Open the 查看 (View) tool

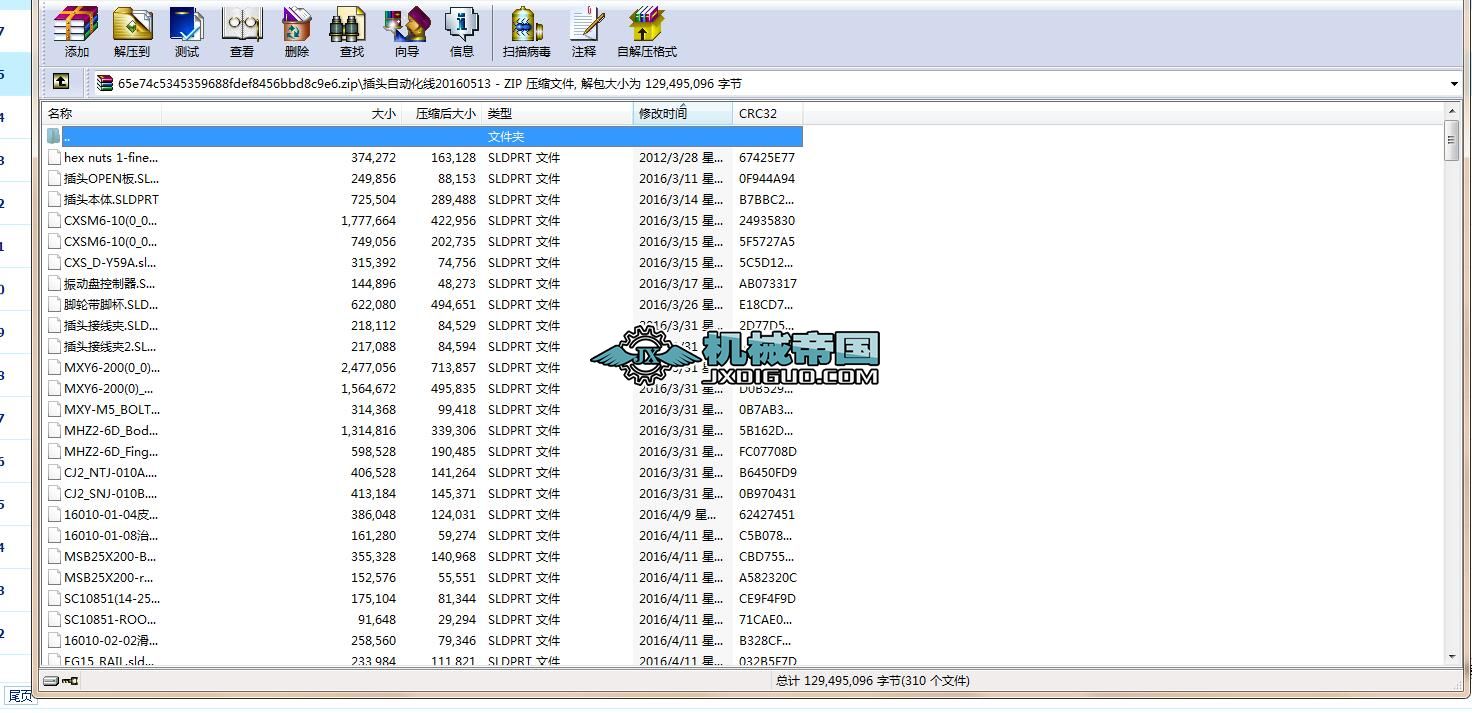coord(242,32)
